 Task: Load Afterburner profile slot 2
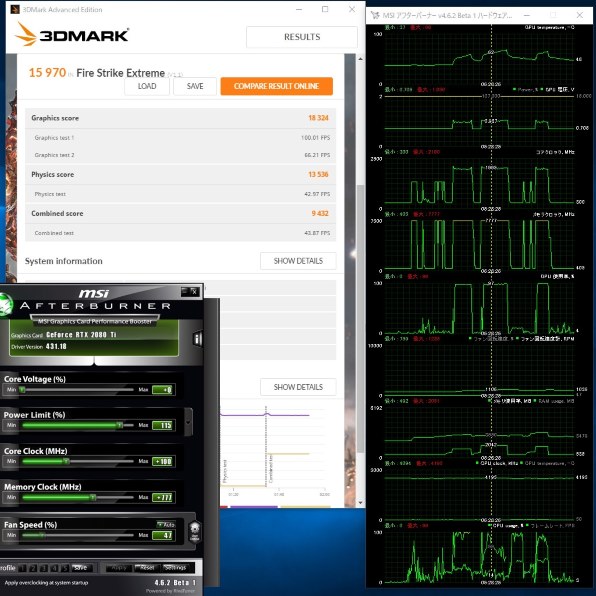click(x=33, y=568)
